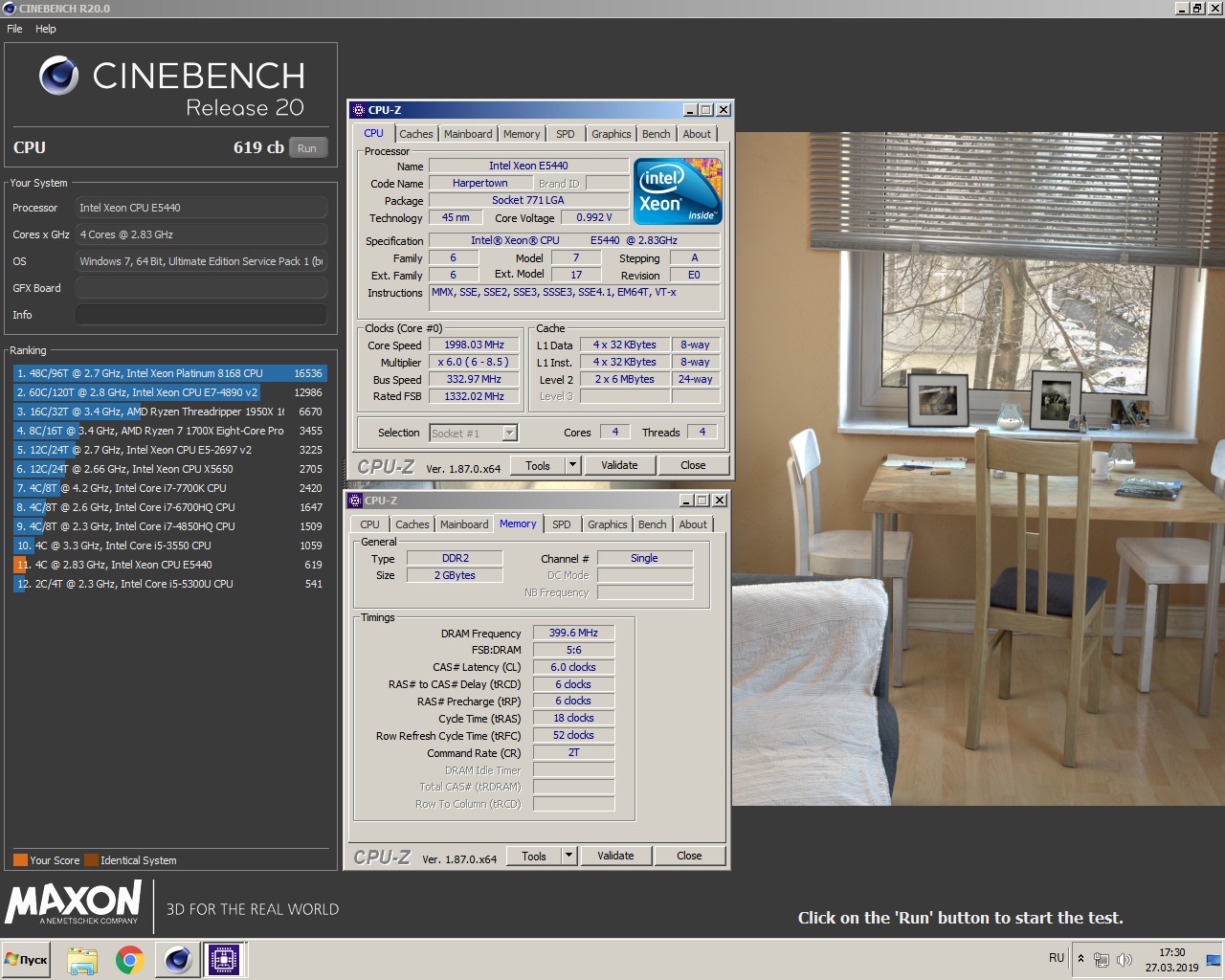The image size is (1225, 980).
Task: Open SPD tab in lower CPU-Z
Action: click(562, 524)
